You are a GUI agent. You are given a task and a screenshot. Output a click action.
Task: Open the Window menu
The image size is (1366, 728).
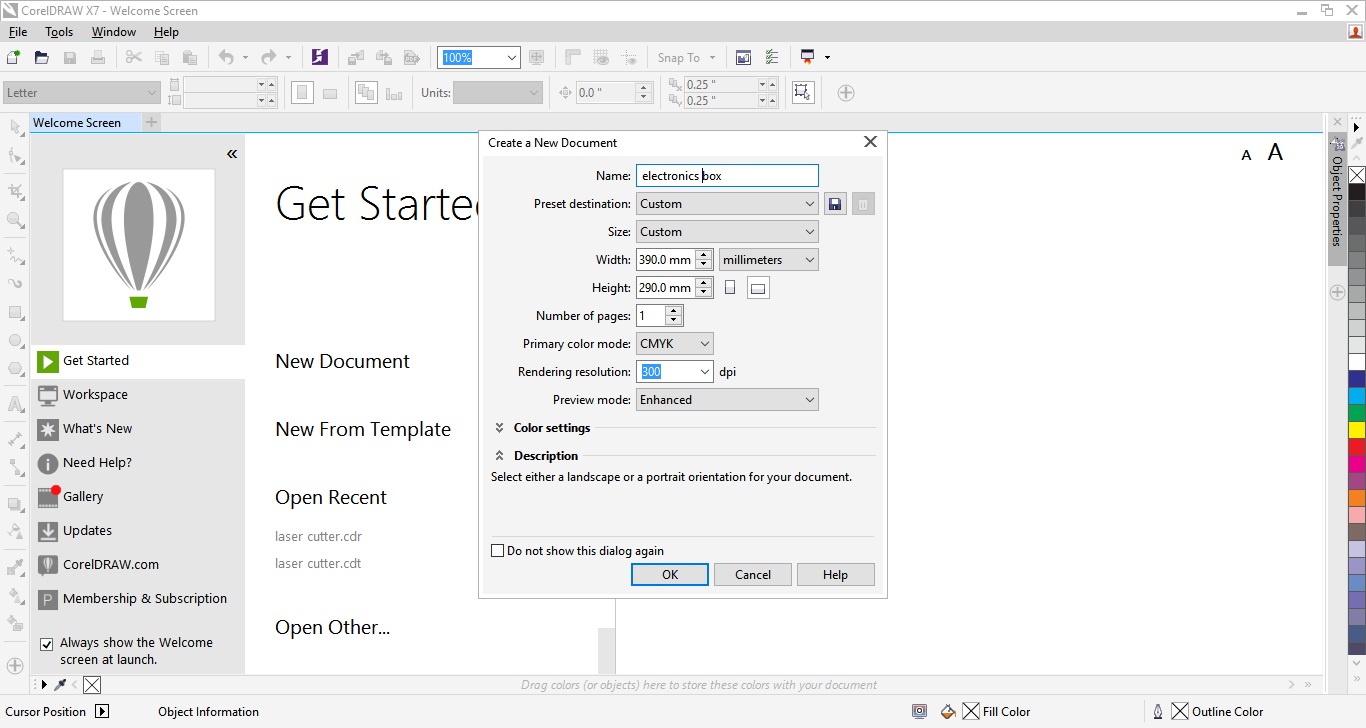point(114,32)
